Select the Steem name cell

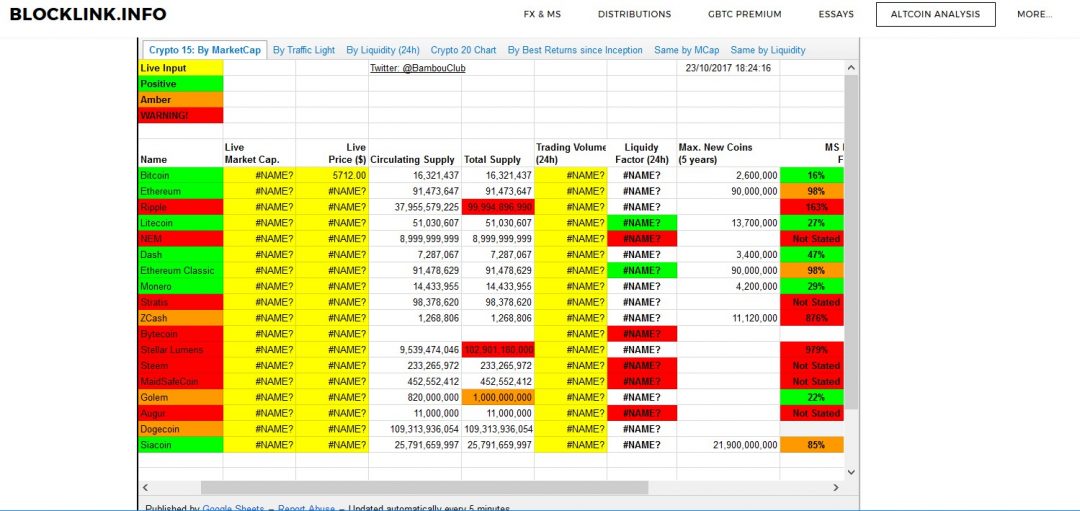point(180,366)
